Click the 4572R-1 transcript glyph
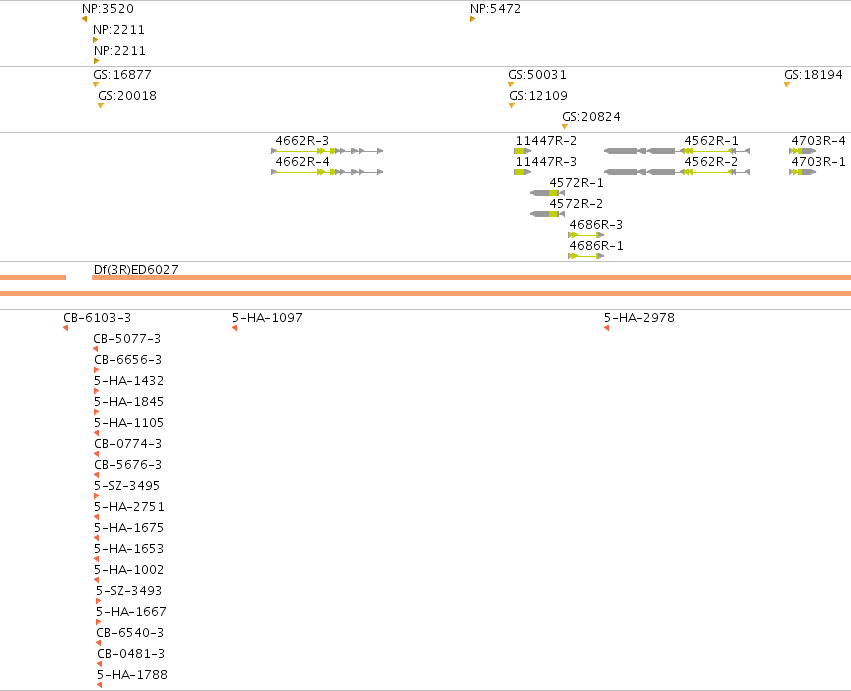This screenshot has width=851, height=691. (548, 193)
